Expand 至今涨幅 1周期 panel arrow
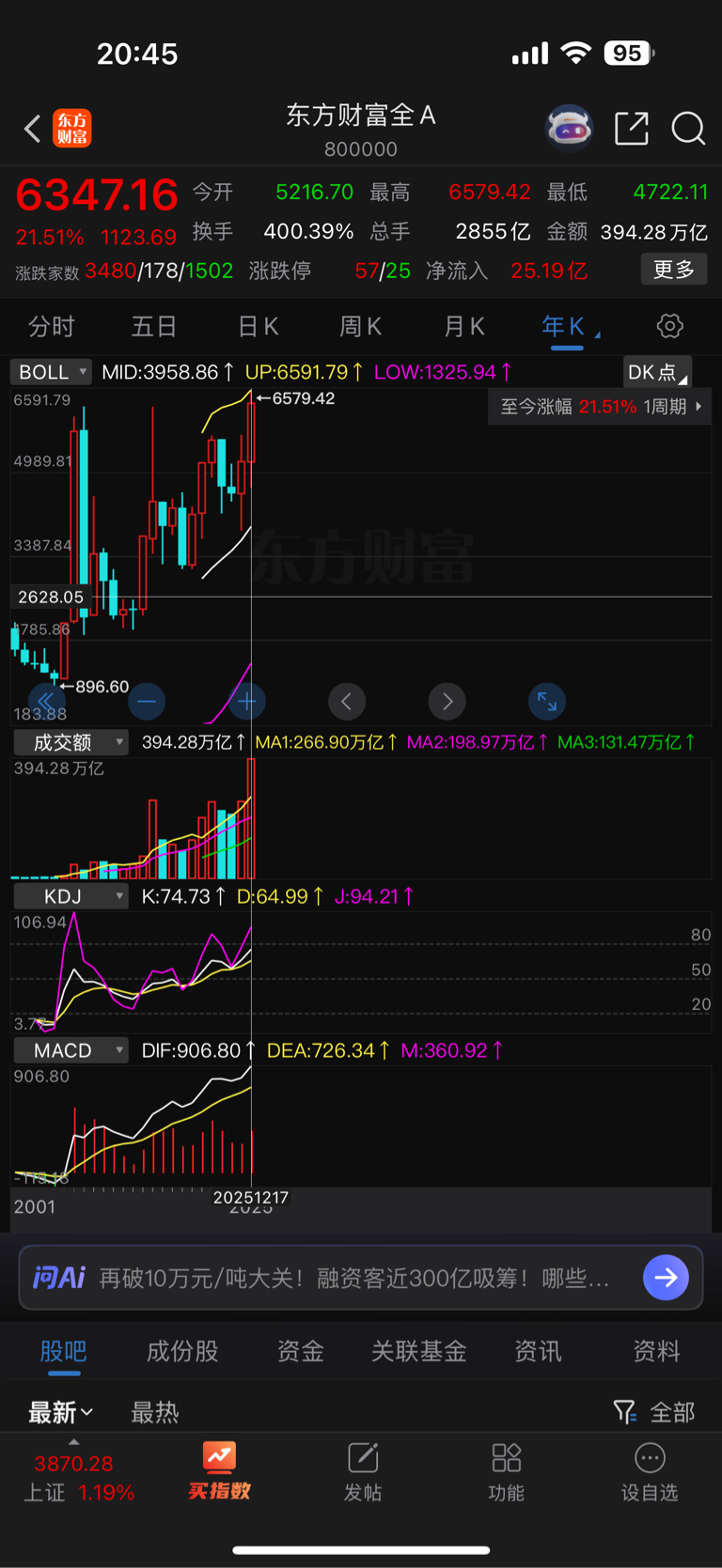This screenshot has width=722, height=1568. tap(698, 407)
